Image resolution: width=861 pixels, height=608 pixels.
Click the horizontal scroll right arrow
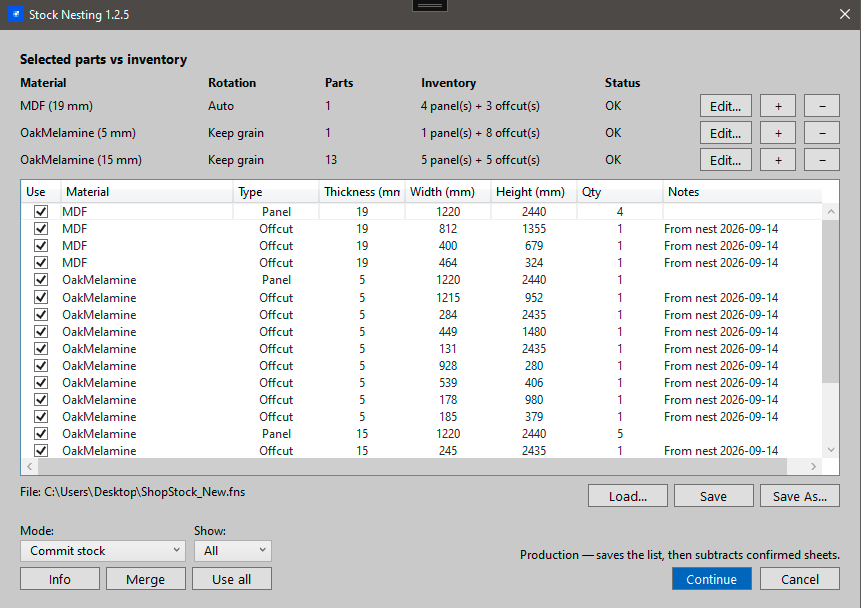(813, 466)
